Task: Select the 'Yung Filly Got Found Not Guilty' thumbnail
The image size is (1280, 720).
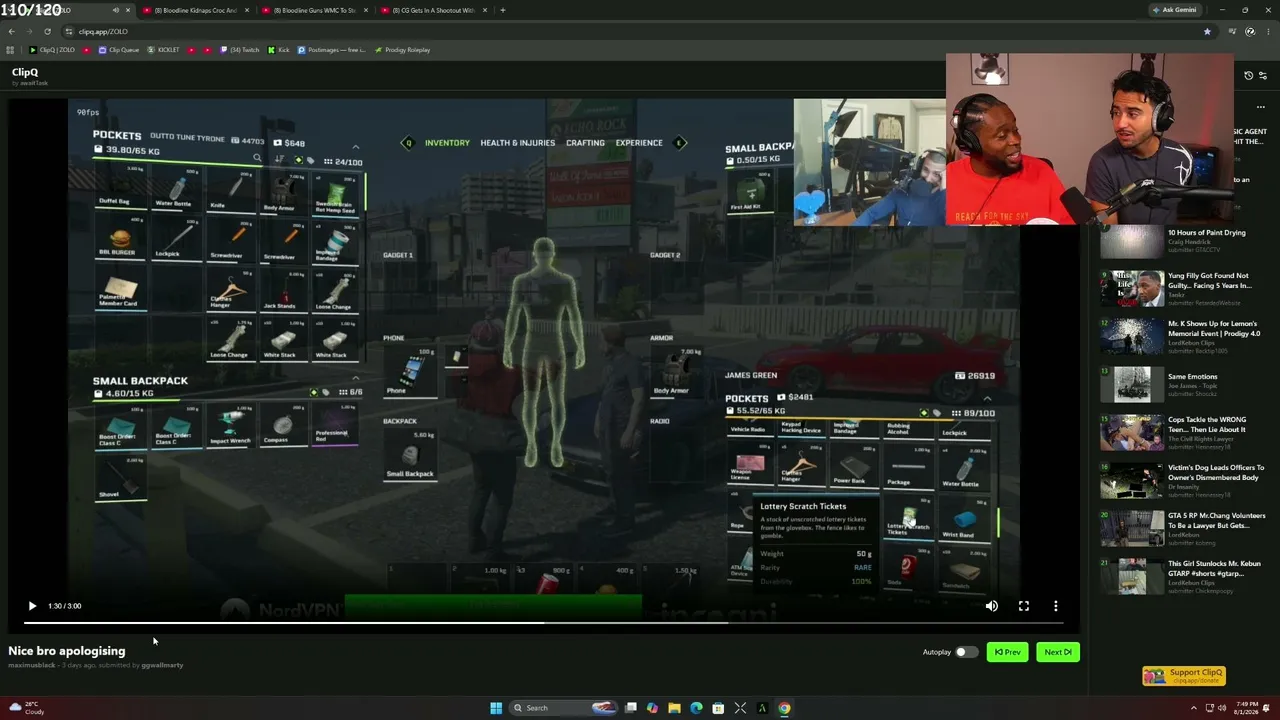Action: [x=1132, y=290]
